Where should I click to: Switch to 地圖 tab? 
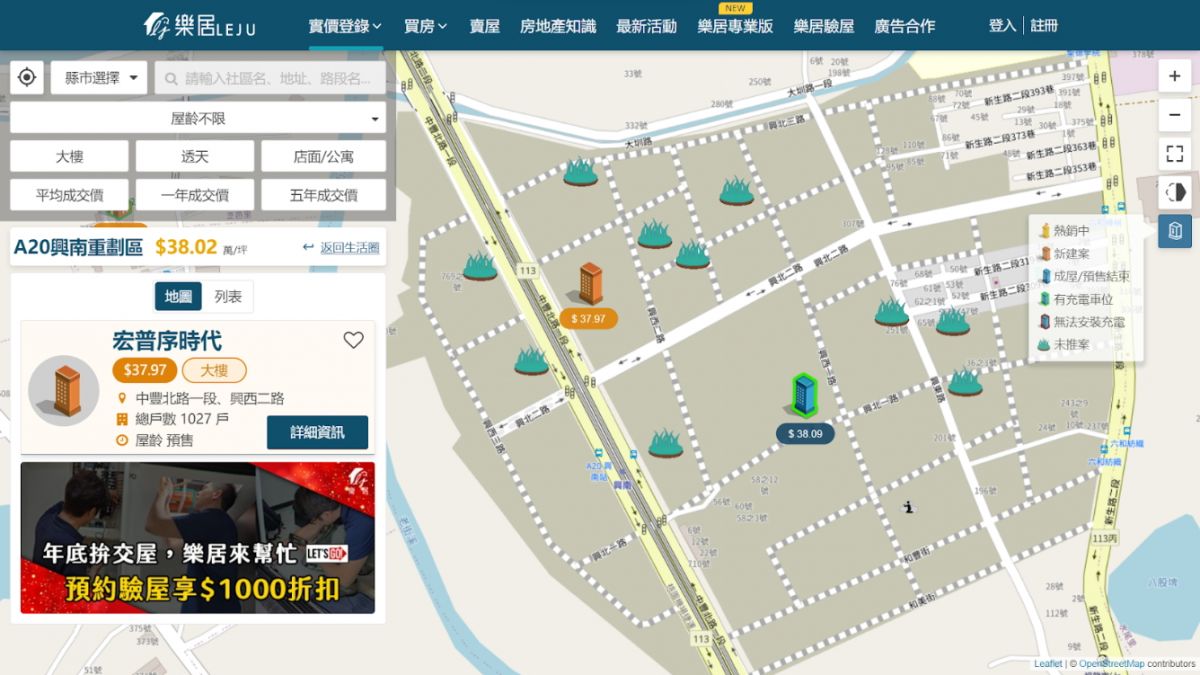tap(178, 296)
